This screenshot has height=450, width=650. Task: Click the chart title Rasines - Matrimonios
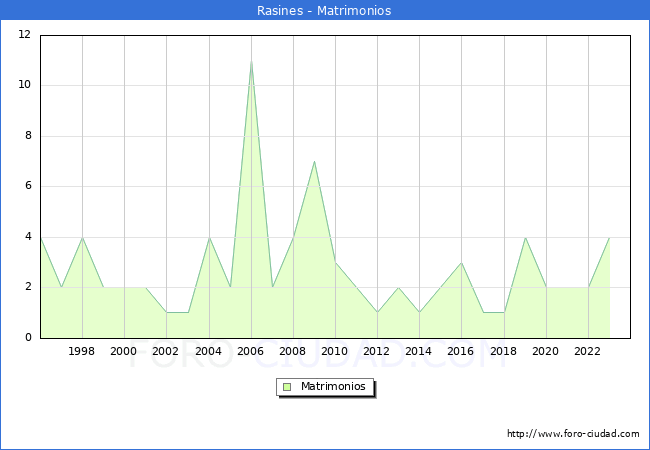tap(325, 11)
